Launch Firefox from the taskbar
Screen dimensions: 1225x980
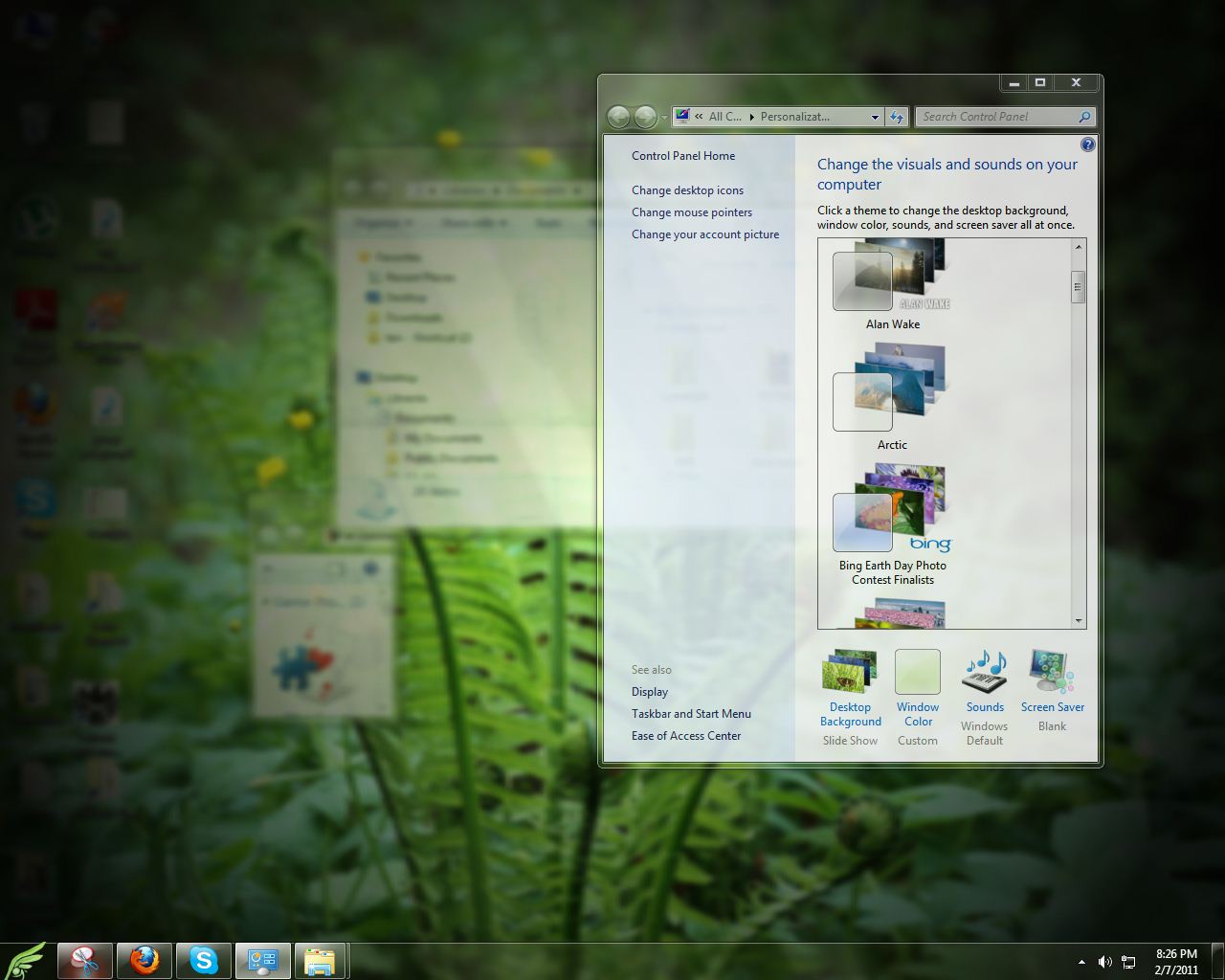(x=145, y=960)
